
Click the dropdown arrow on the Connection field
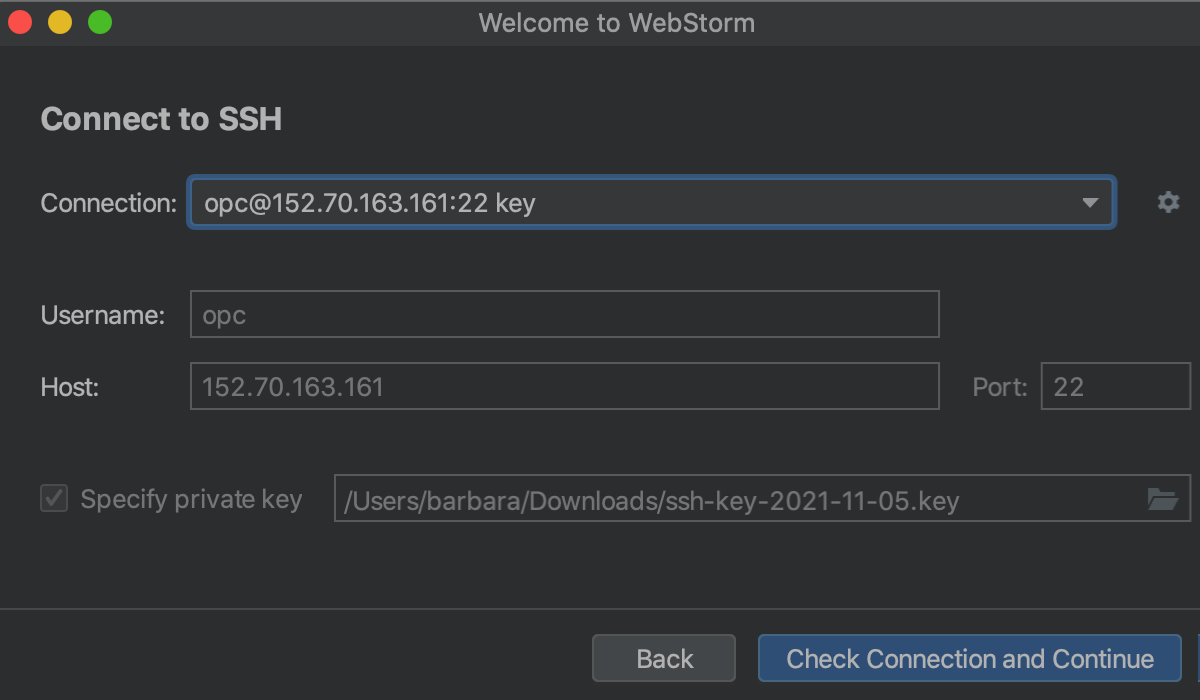(x=1091, y=202)
